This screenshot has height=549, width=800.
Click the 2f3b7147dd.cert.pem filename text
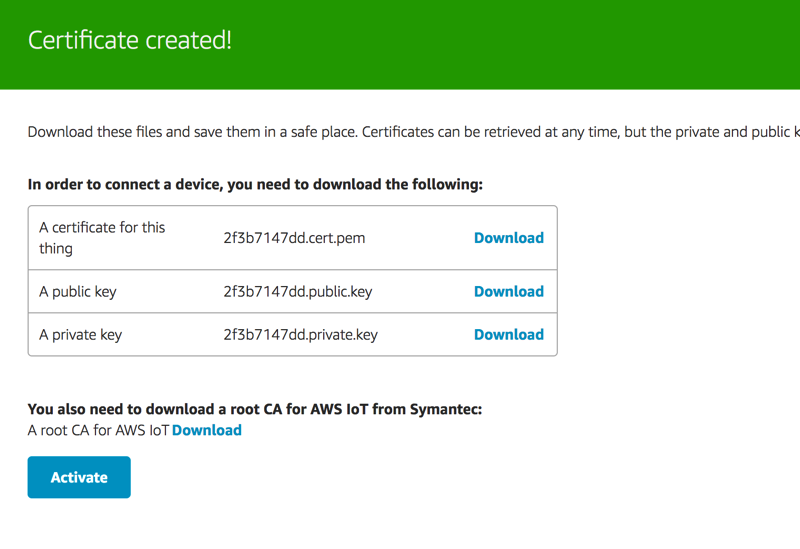293,238
